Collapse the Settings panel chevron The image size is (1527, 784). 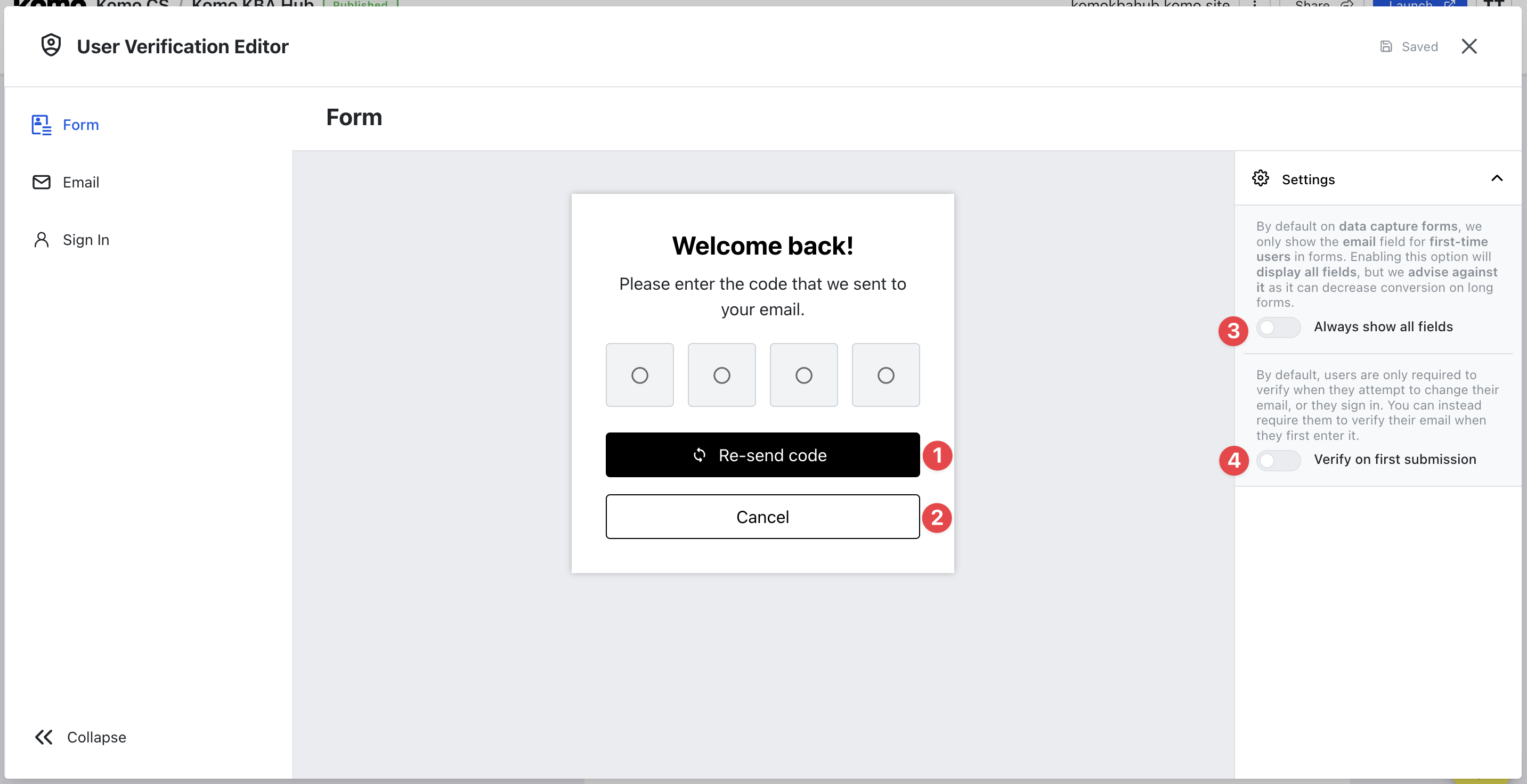(x=1497, y=178)
